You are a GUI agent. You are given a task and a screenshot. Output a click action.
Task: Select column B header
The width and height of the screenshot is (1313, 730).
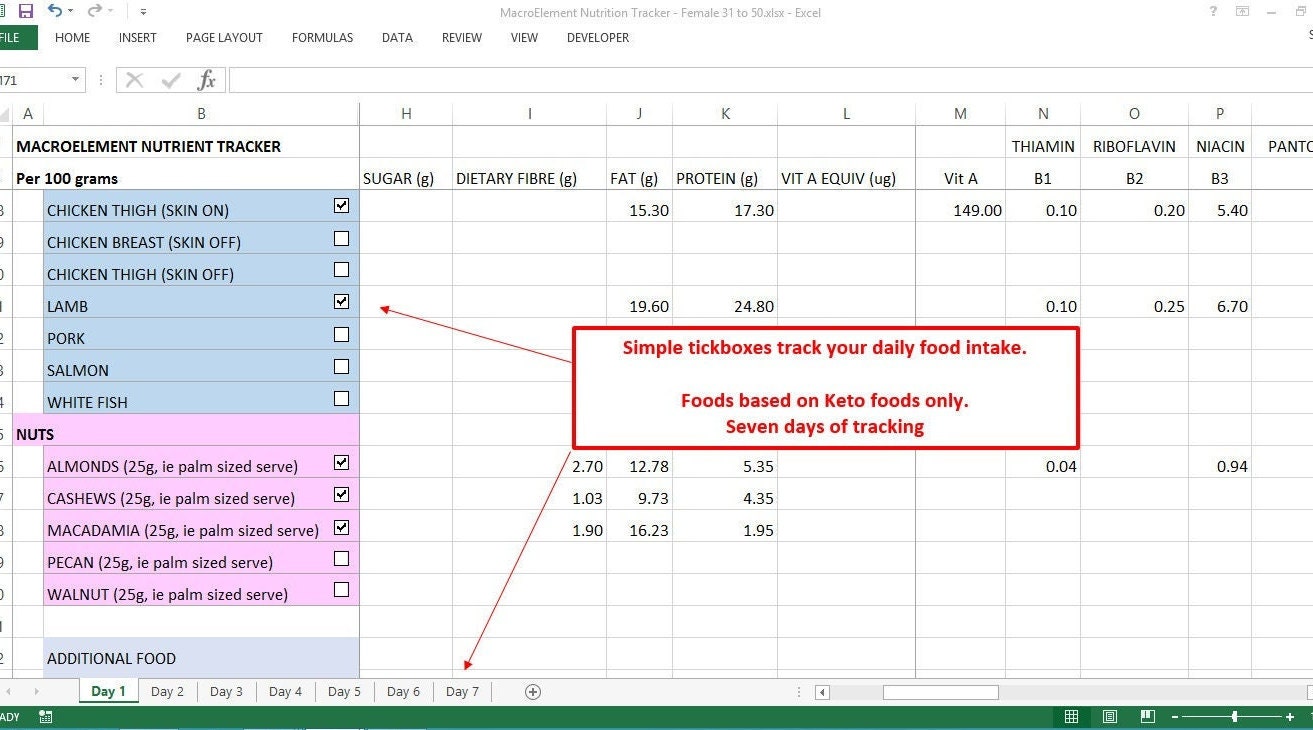(201, 114)
